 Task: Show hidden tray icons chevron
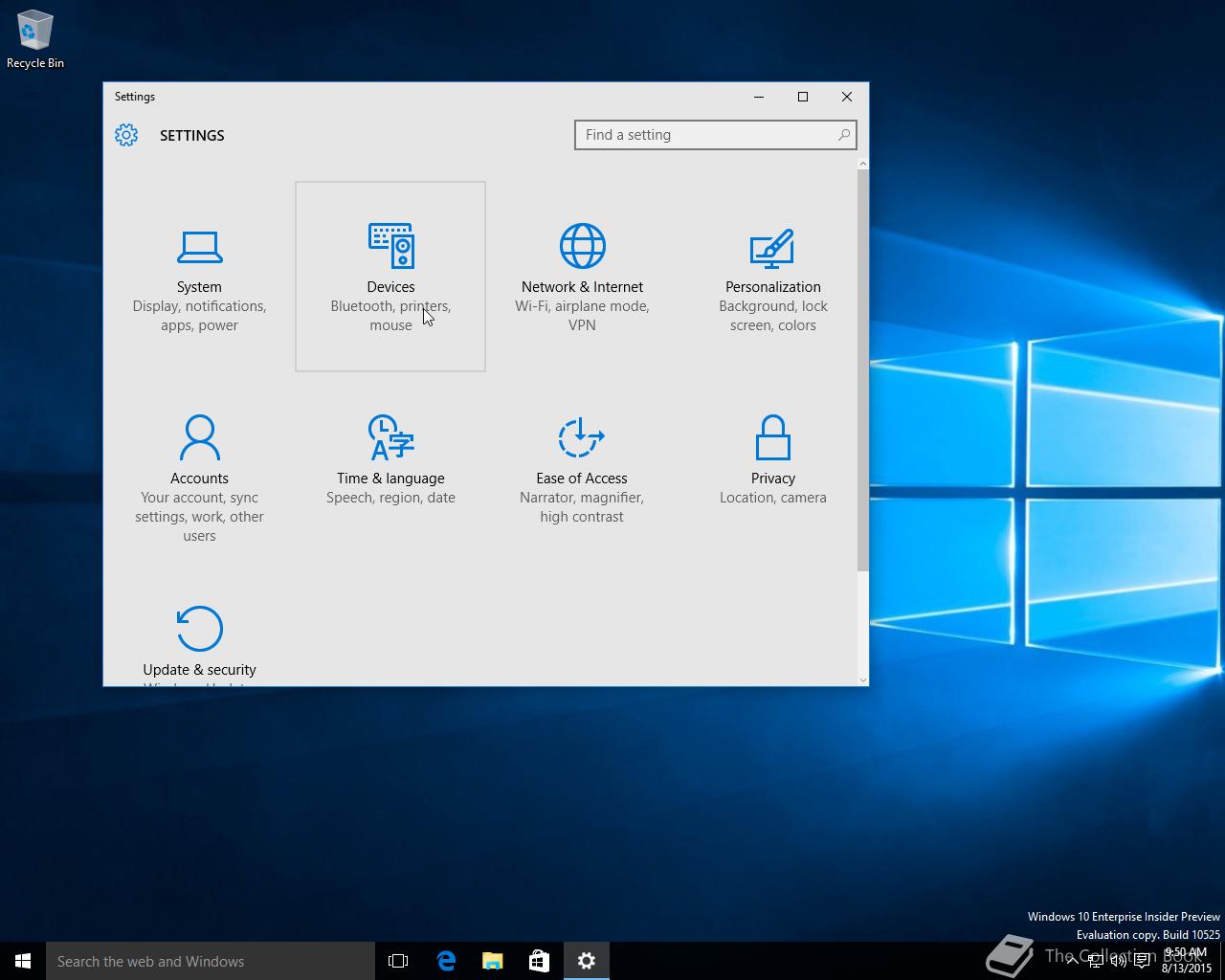point(1072,961)
